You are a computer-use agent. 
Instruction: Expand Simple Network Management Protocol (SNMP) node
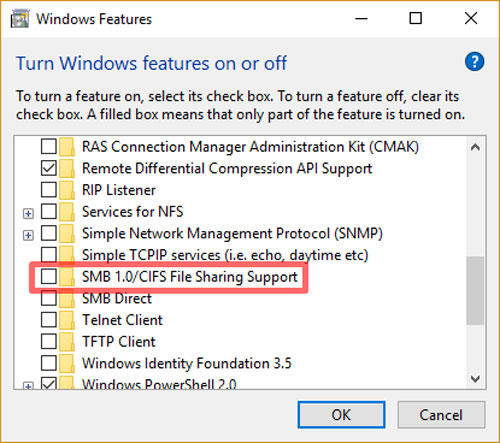28,235
